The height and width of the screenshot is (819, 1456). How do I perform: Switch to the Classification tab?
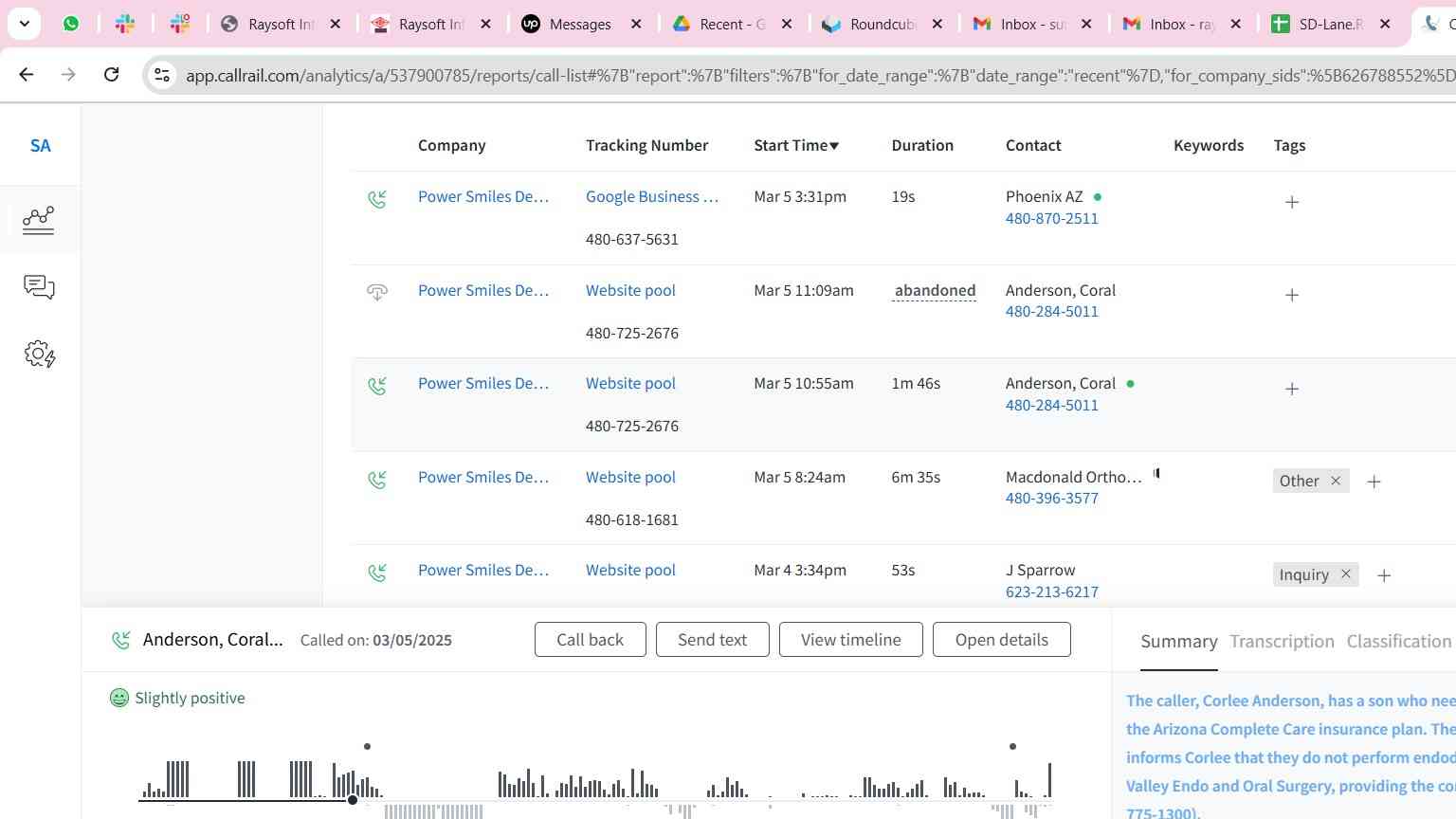point(1398,642)
